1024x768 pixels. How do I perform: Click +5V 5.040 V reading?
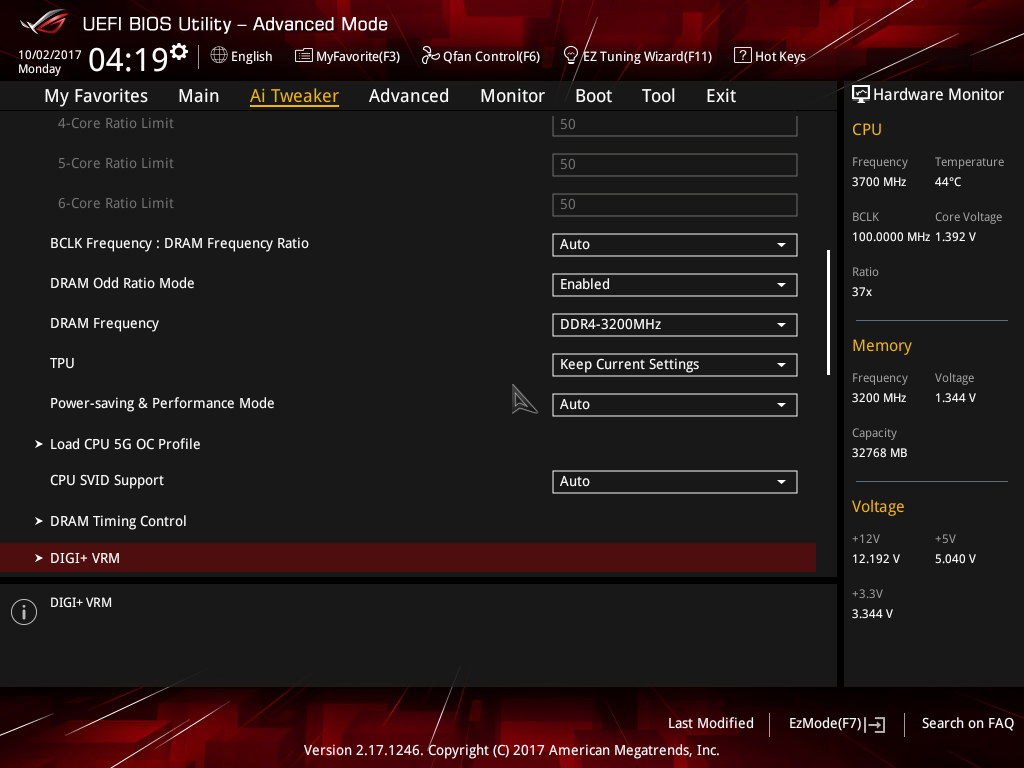[x=955, y=559]
